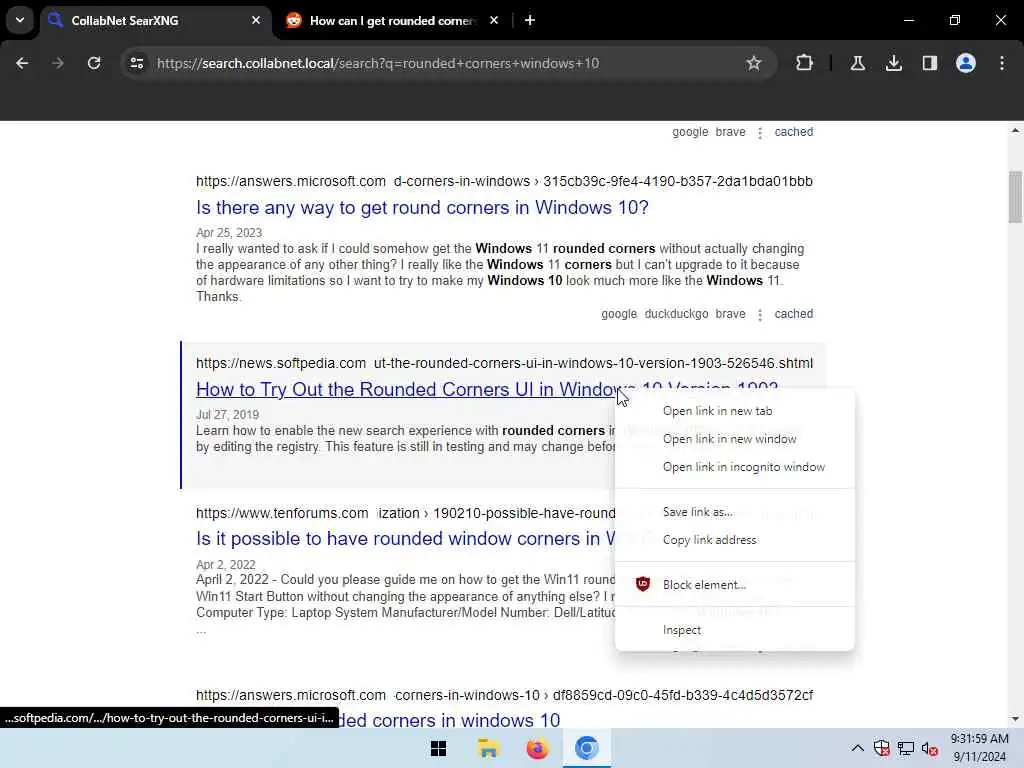
Task: Click 'cached' link at the top of the results
Action: (793, 132)
